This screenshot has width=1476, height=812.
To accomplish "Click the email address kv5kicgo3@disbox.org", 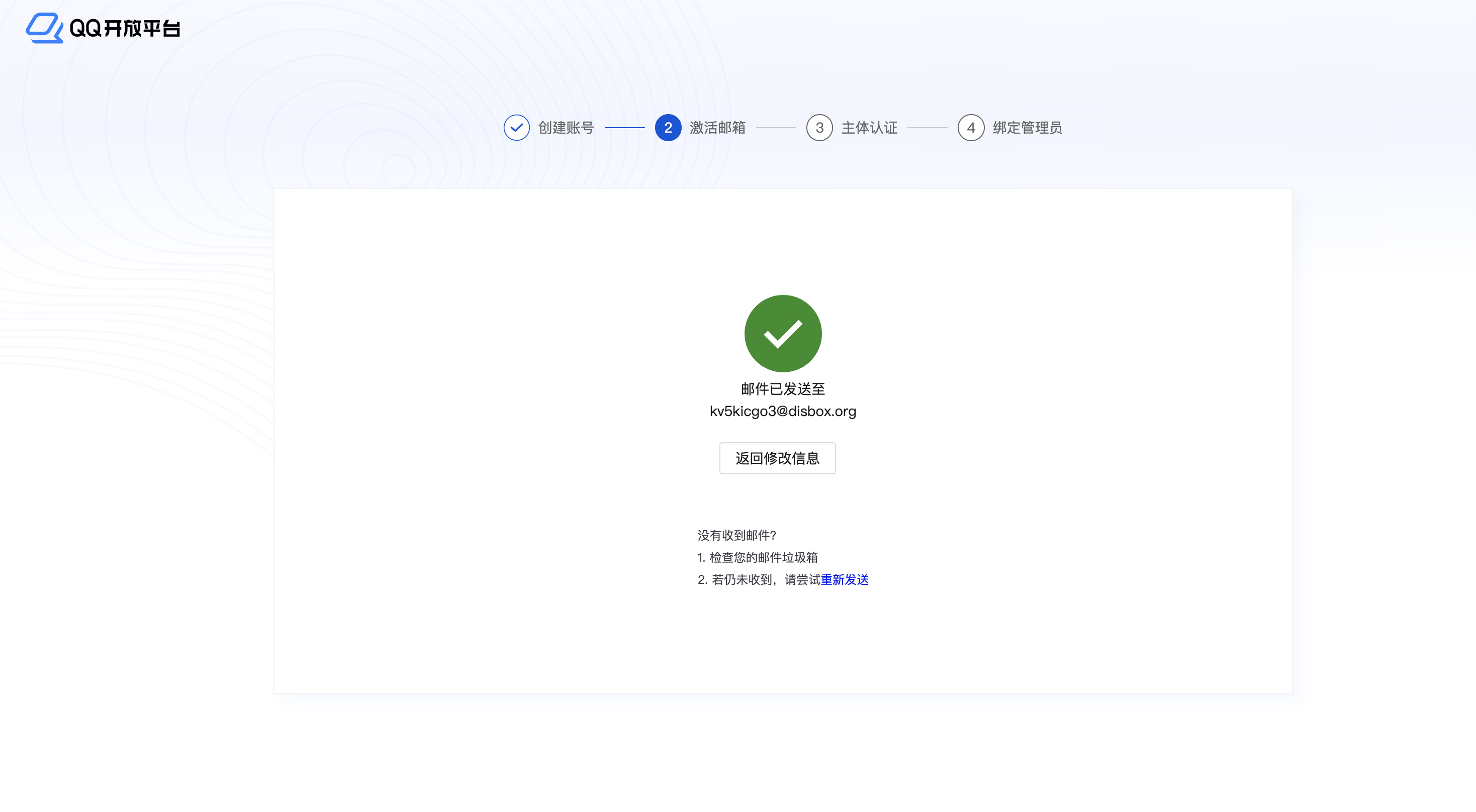I will click(x=783, y=411).
